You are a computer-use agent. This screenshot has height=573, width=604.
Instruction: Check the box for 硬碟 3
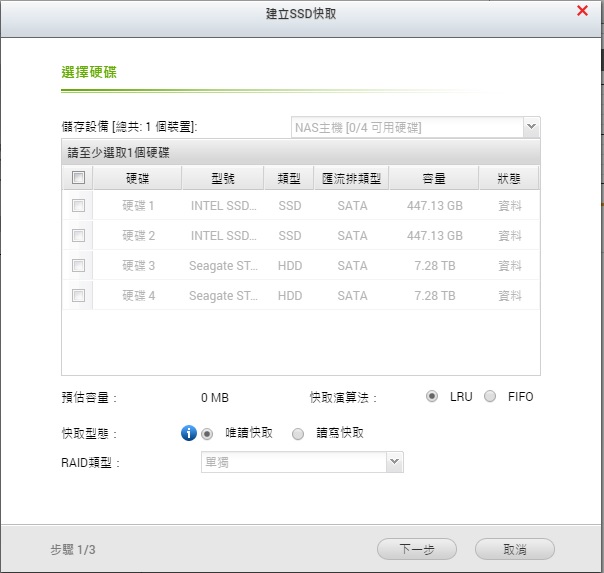pos(79,265)
